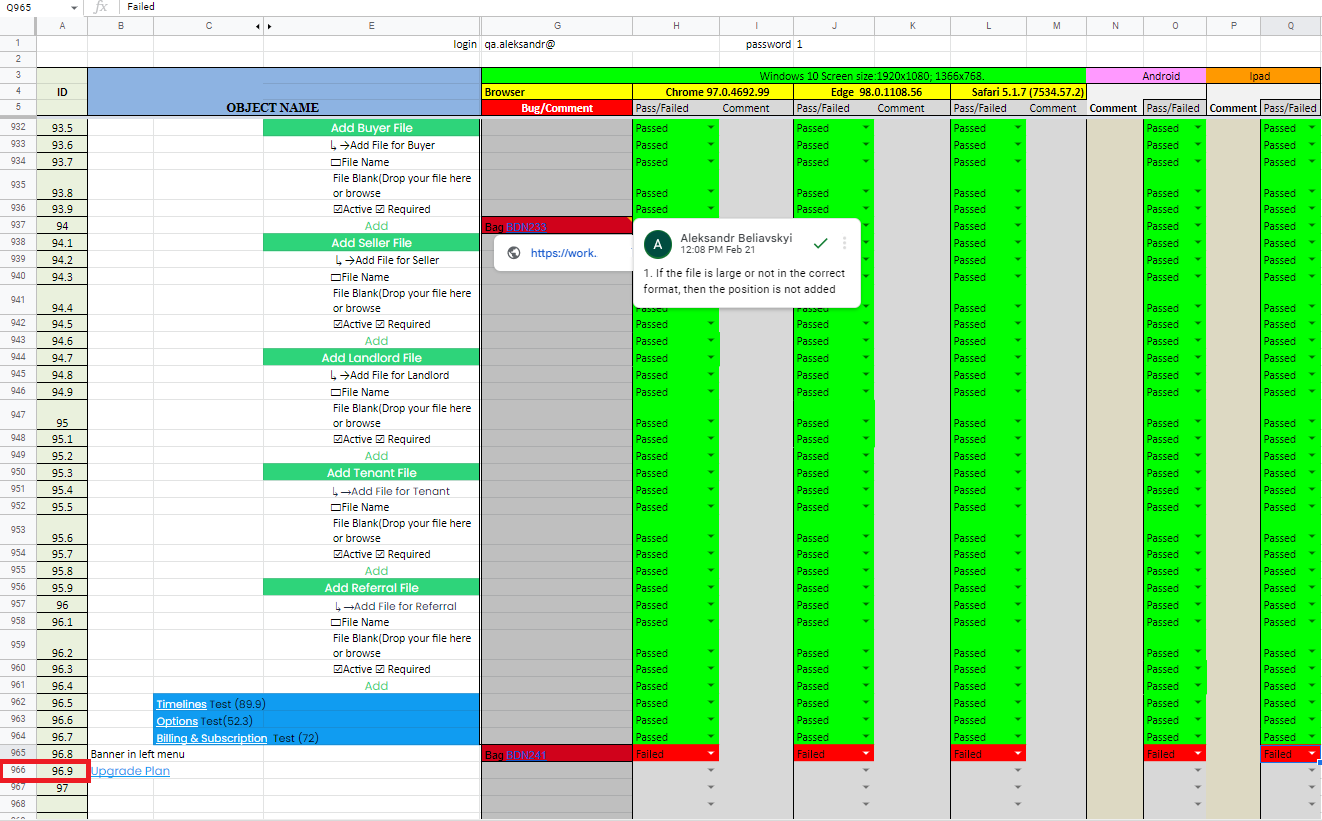Select the 'password' label cell
The height and width of the screenshot is (821, 1322).
756,44
